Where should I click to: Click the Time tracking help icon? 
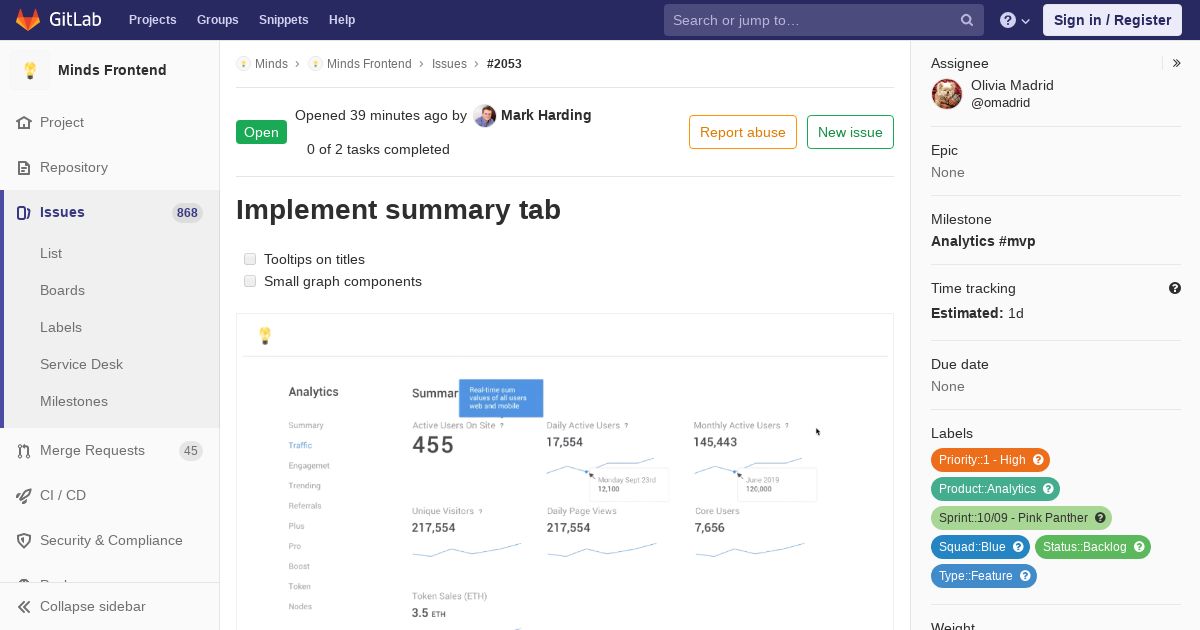tap(1175, 288)
